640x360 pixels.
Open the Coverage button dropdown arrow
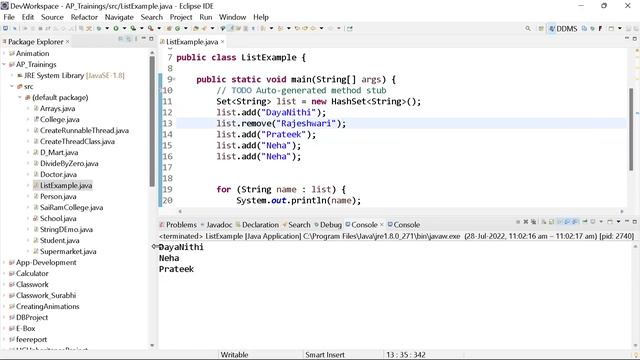coord(142,29)
